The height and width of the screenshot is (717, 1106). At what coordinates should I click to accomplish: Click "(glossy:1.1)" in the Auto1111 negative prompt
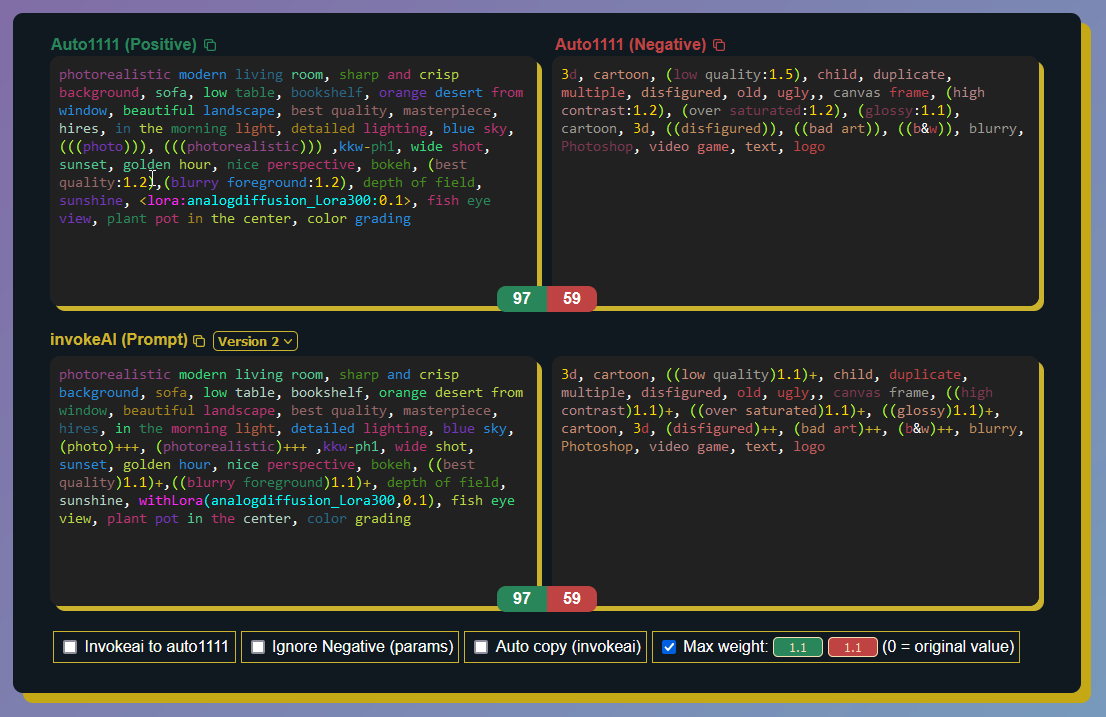click(906, 111)
